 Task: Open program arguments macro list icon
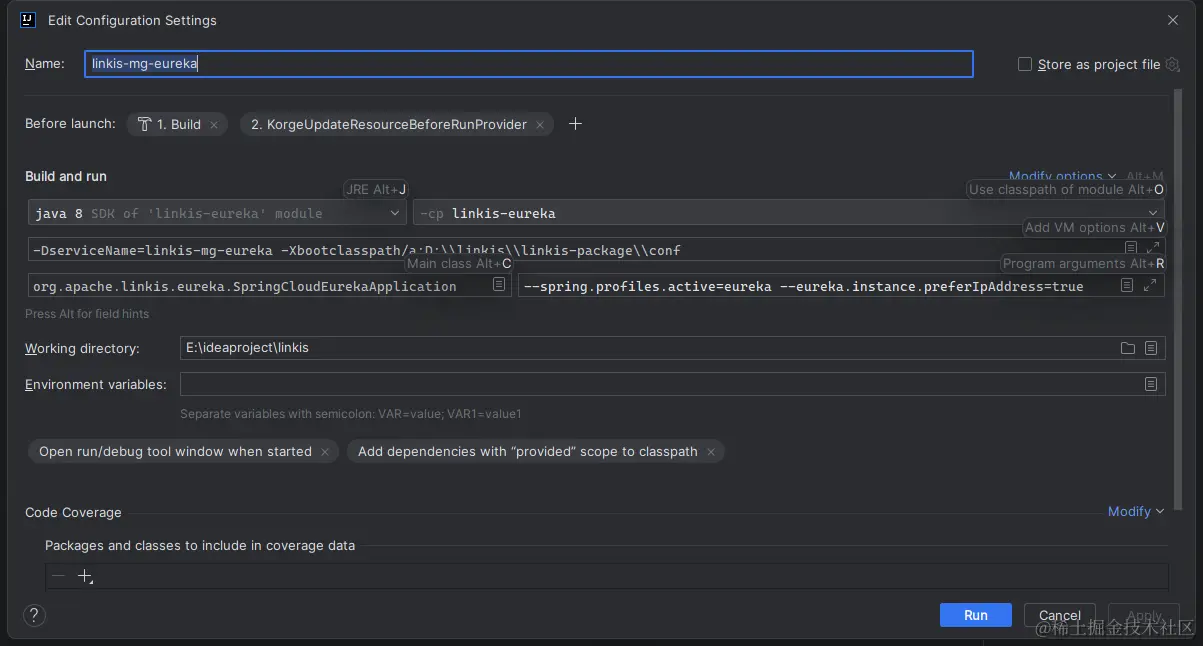[x=1127, y=285]
